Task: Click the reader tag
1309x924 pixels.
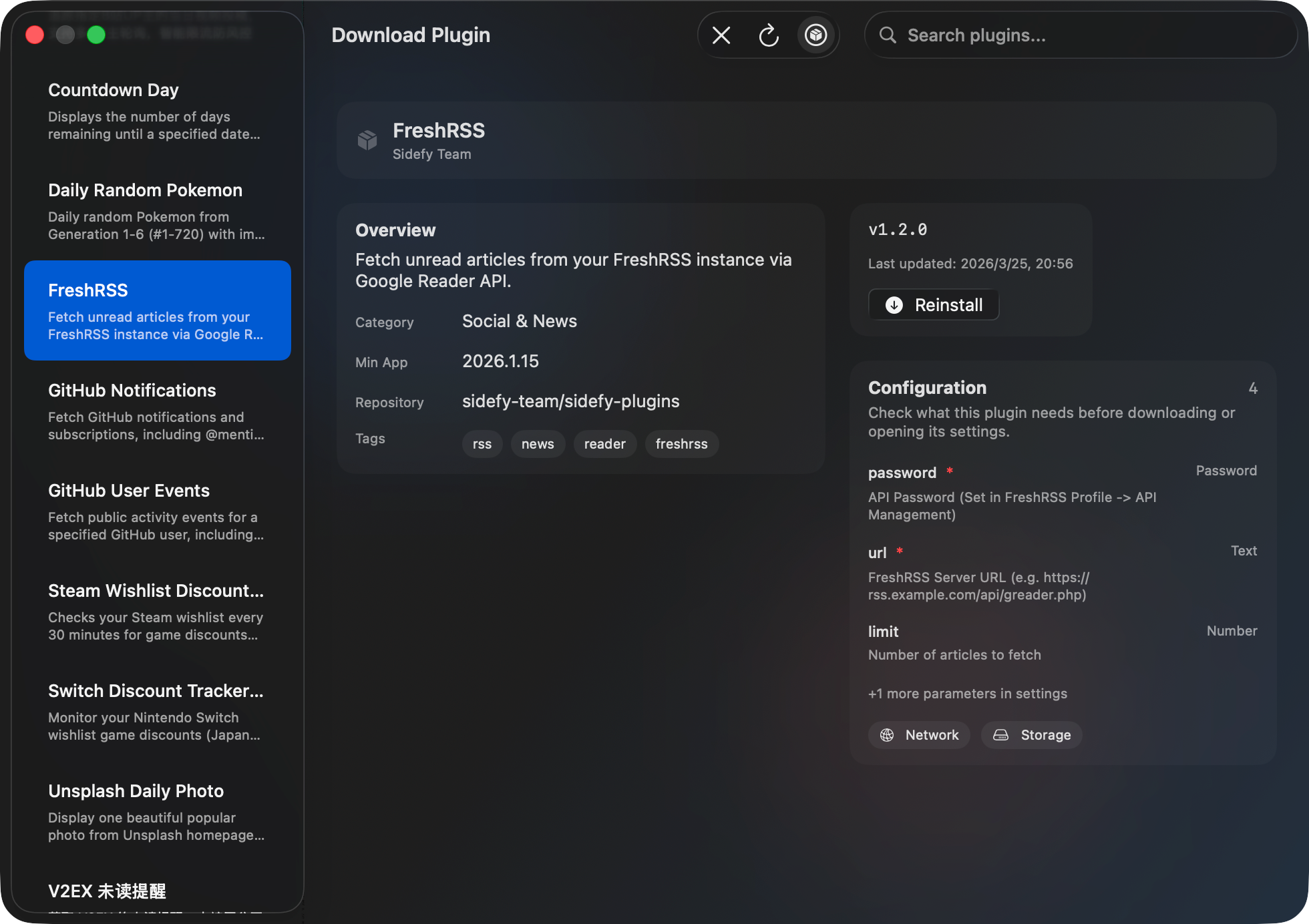Action: pos(605,444)
